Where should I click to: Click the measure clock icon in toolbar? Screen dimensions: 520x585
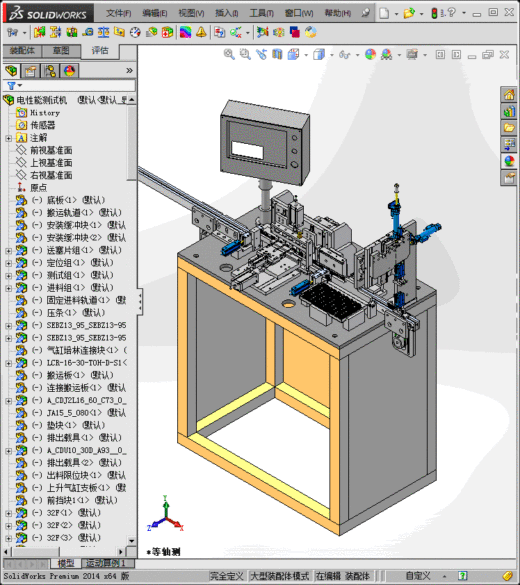coord(135,32)
